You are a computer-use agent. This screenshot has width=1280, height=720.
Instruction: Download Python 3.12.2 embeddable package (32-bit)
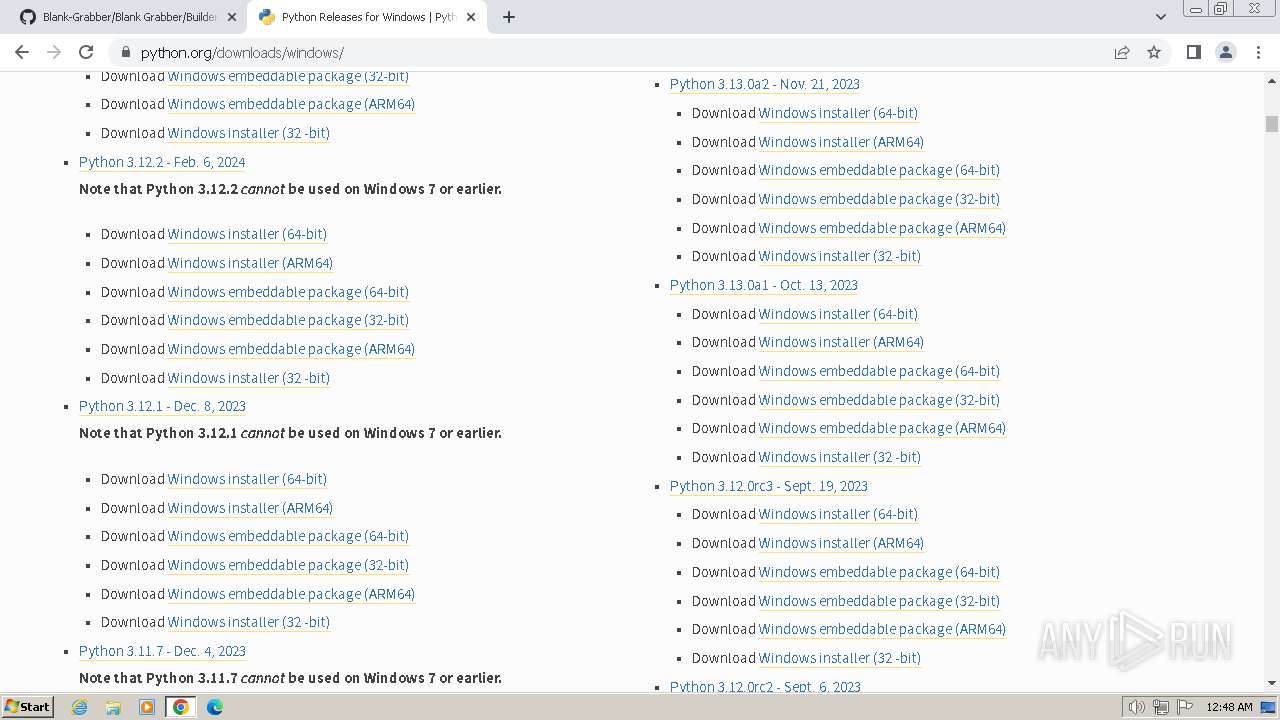tap(288, 320)
